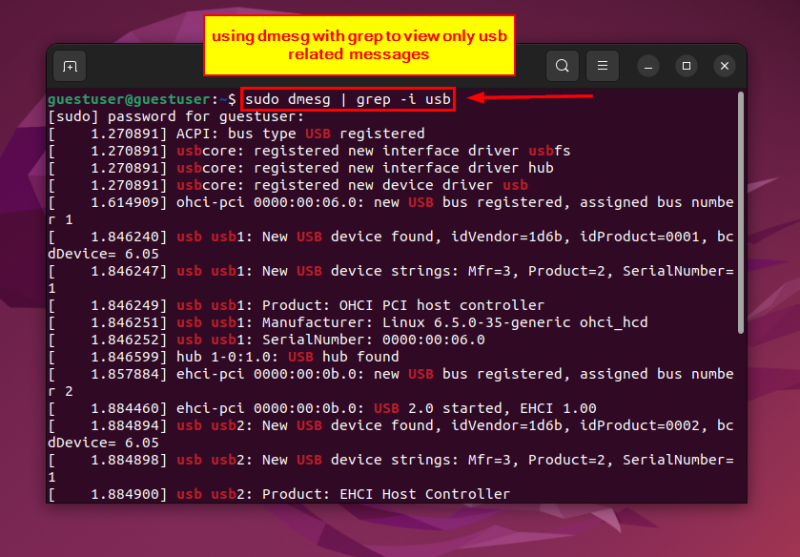
Task: Click the 'Product: EHCI Host Controller' line
Action: click(279, 494)
